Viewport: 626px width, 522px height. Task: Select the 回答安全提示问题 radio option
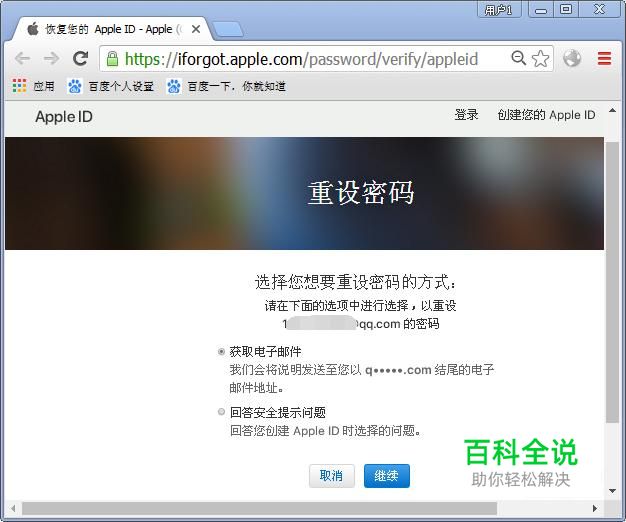pos(221,411)
